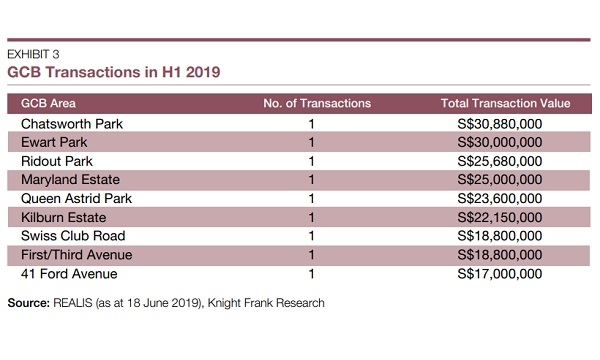Select the Chatsworth Park row name
The width and height of the screenshot is (600, 360).
pyautogui.click(x=72, y=124)
